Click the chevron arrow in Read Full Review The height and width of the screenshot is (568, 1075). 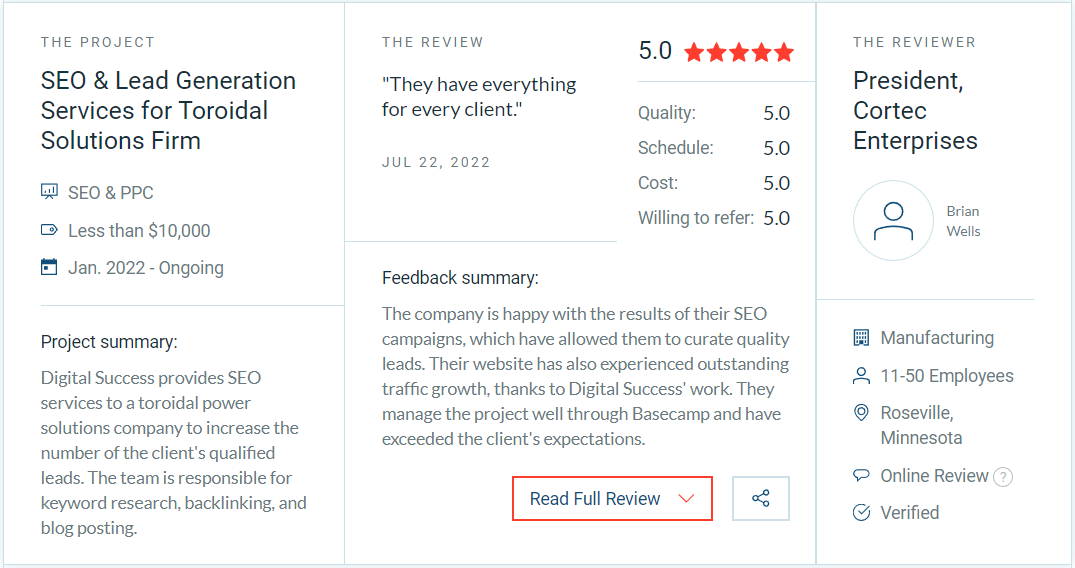(x=686, y=499)
